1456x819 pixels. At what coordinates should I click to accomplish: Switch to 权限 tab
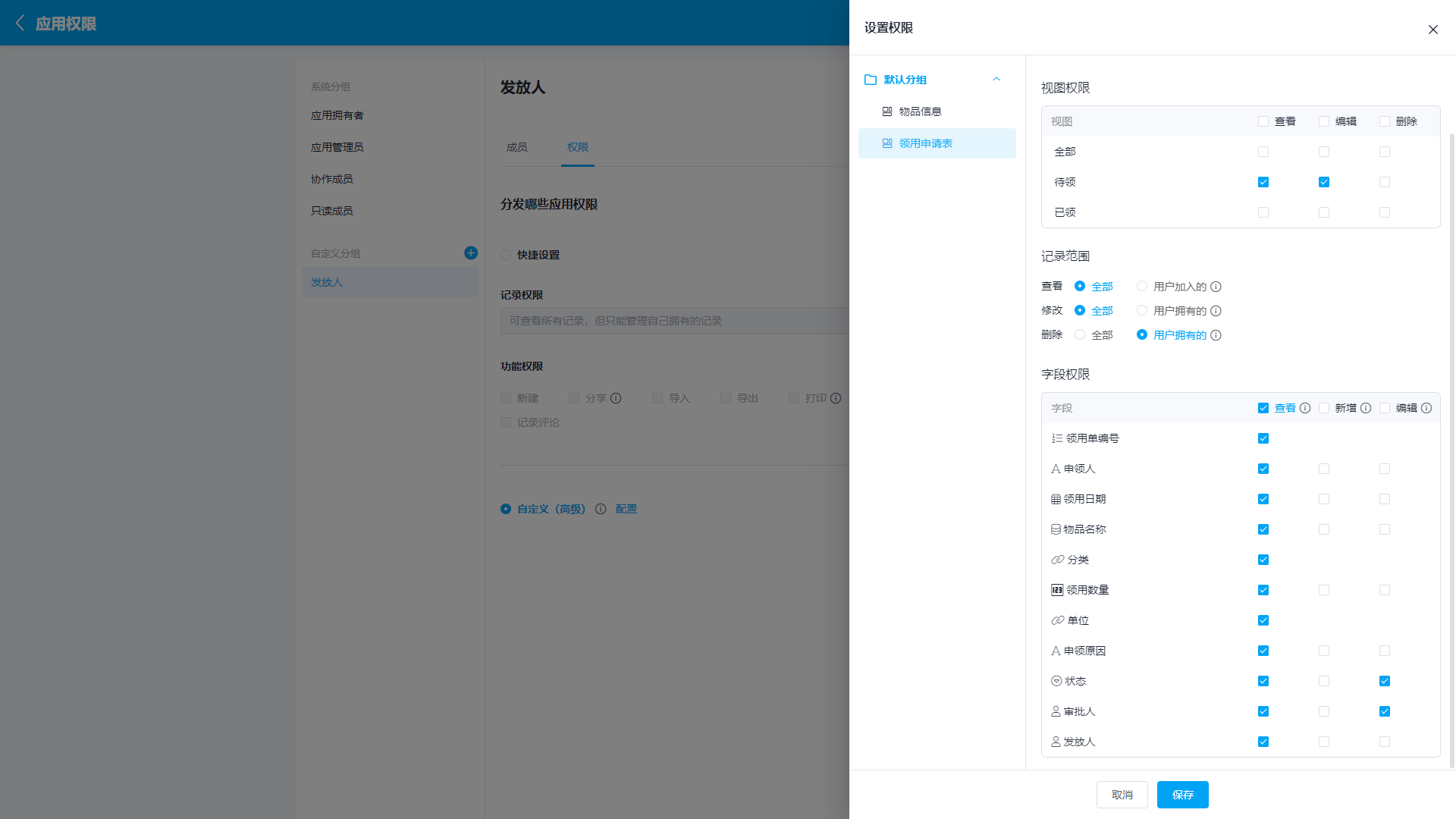point(578,147)
